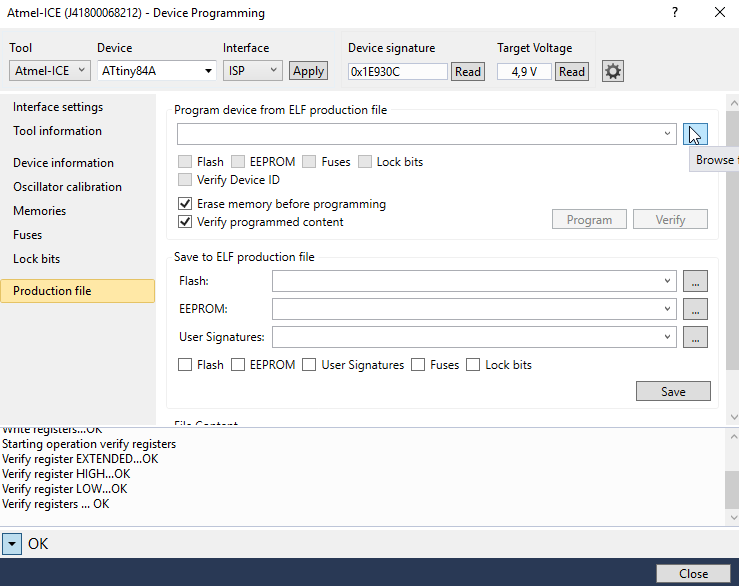Click the Device signature field 0x1E930C
This screenshot has height=586, width=739.
pyautogui.click(x=398, y=72)
